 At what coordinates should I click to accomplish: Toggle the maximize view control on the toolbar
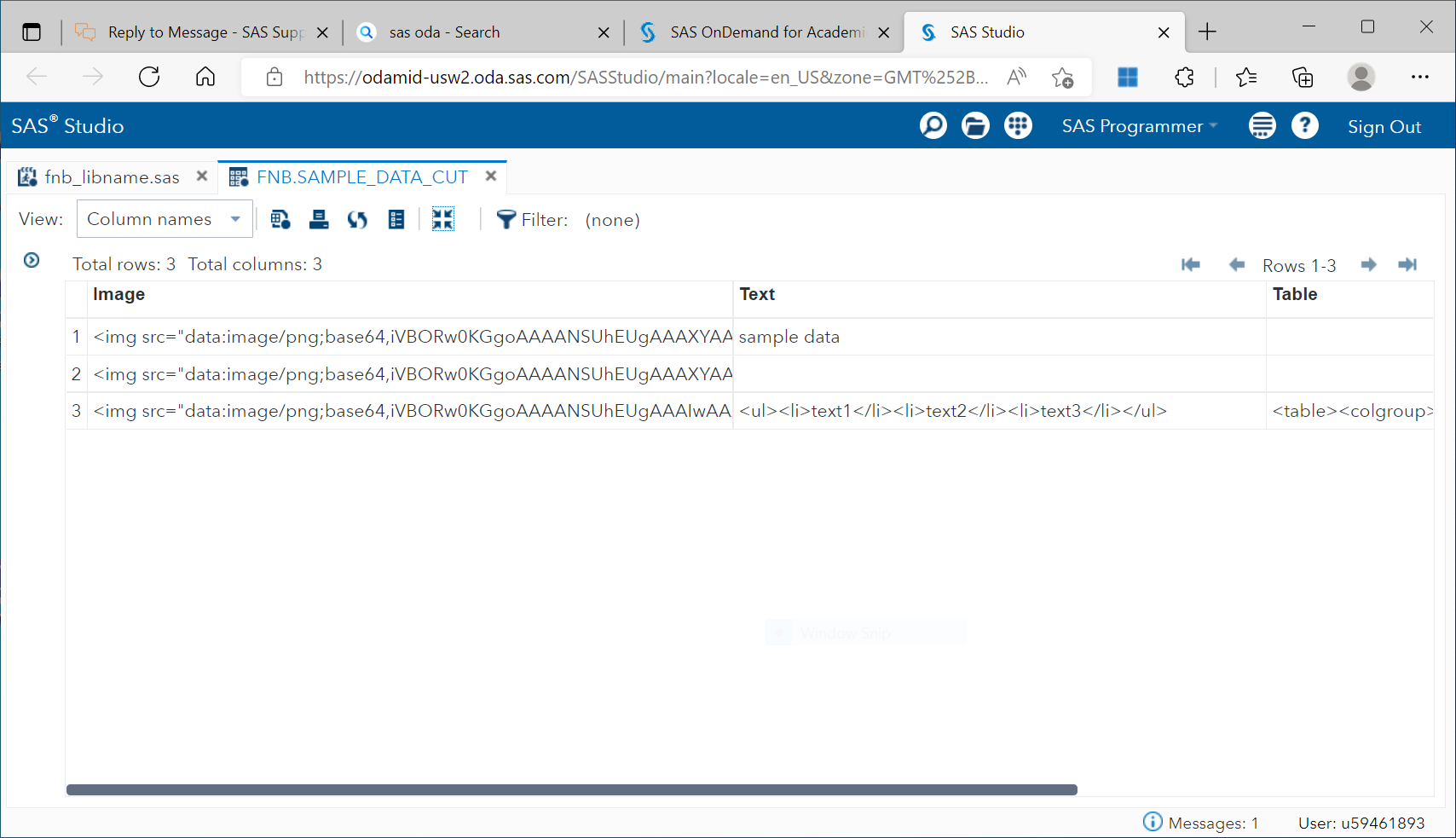(442, 219)
